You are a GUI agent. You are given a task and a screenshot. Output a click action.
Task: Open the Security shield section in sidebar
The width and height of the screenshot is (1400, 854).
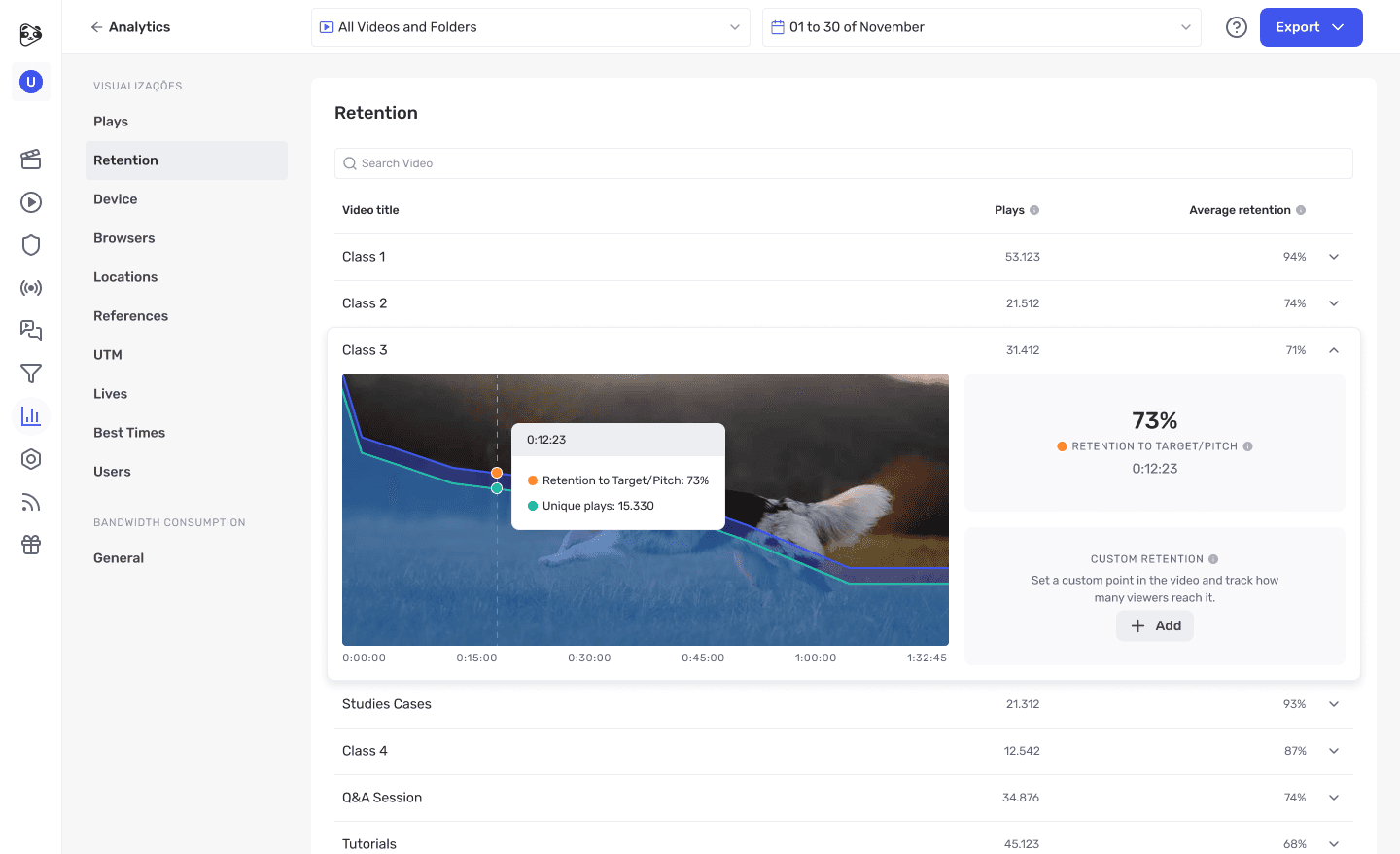[x=30, y=245]
